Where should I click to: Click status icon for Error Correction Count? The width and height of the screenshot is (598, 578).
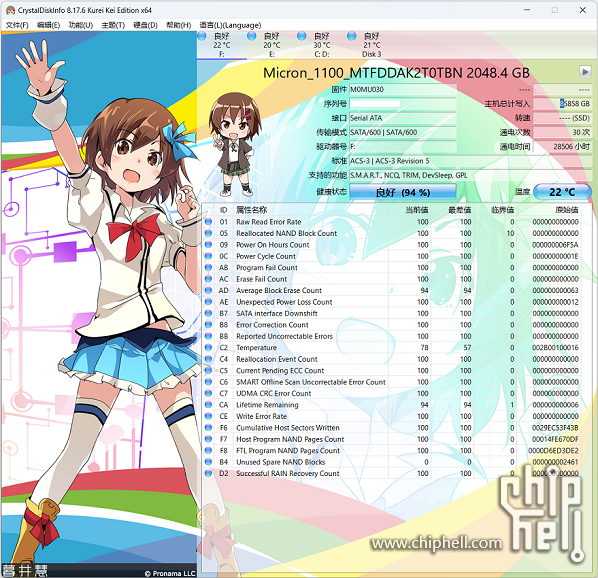[208, 324]
